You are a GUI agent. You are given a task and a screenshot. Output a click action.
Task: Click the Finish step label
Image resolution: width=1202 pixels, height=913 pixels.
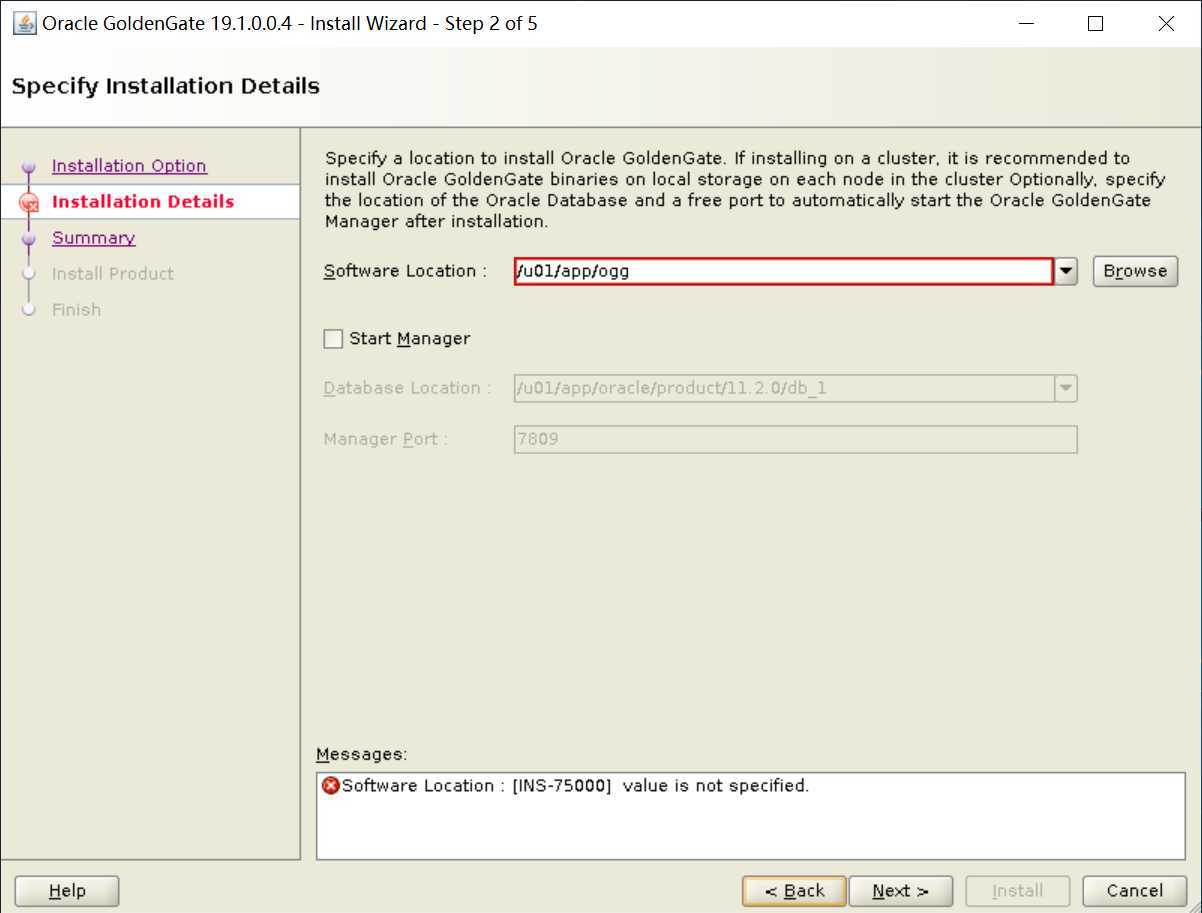point(76,310)
